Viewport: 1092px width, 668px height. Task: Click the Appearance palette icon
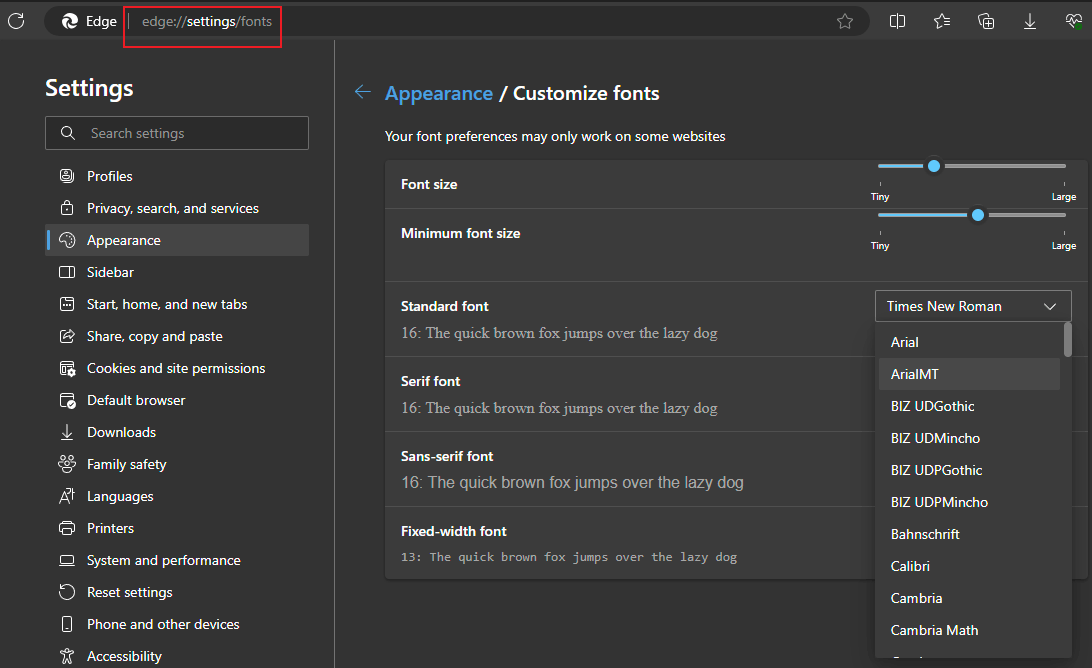pos(67,240)
